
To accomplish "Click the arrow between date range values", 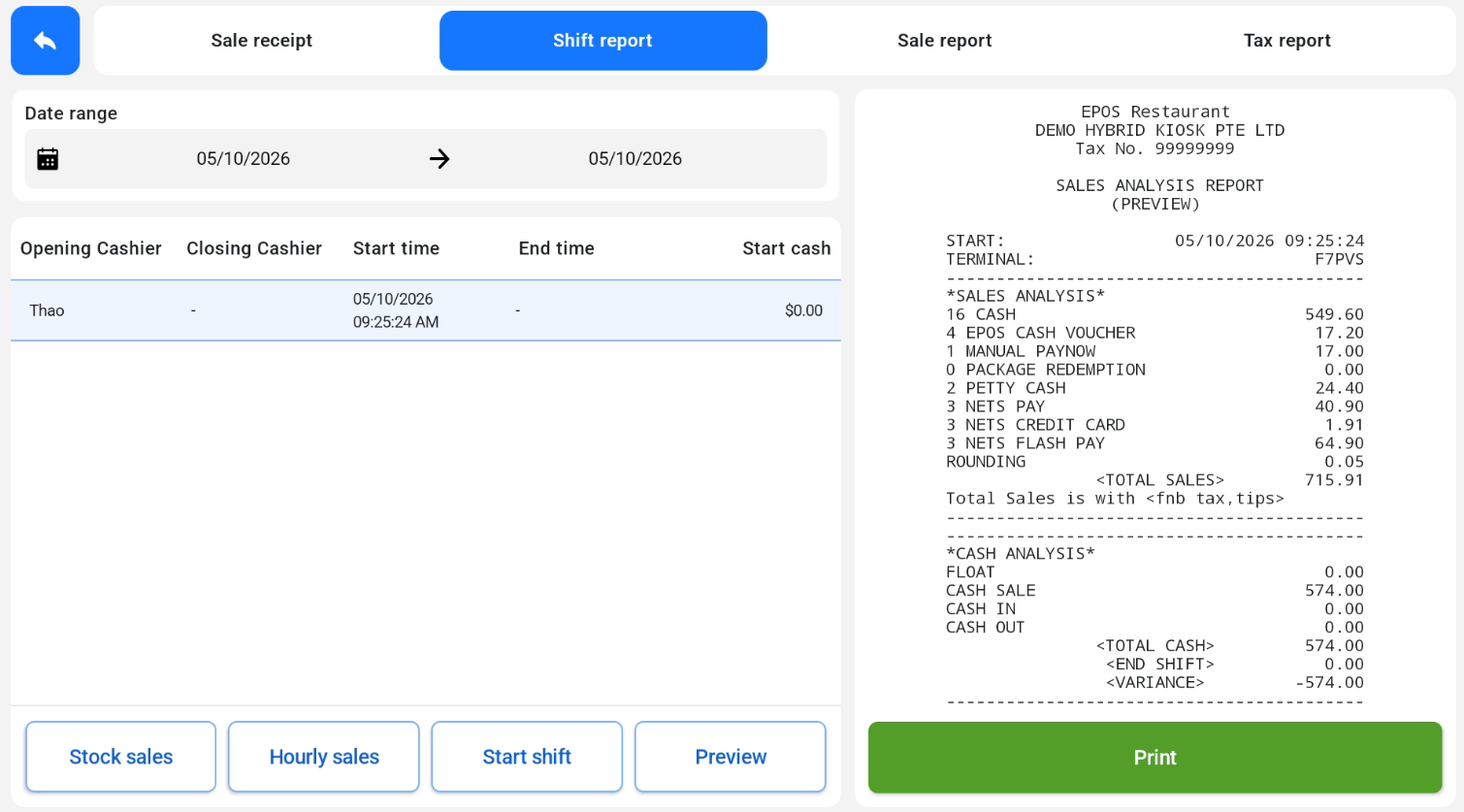I will click(x=439, y=159).
